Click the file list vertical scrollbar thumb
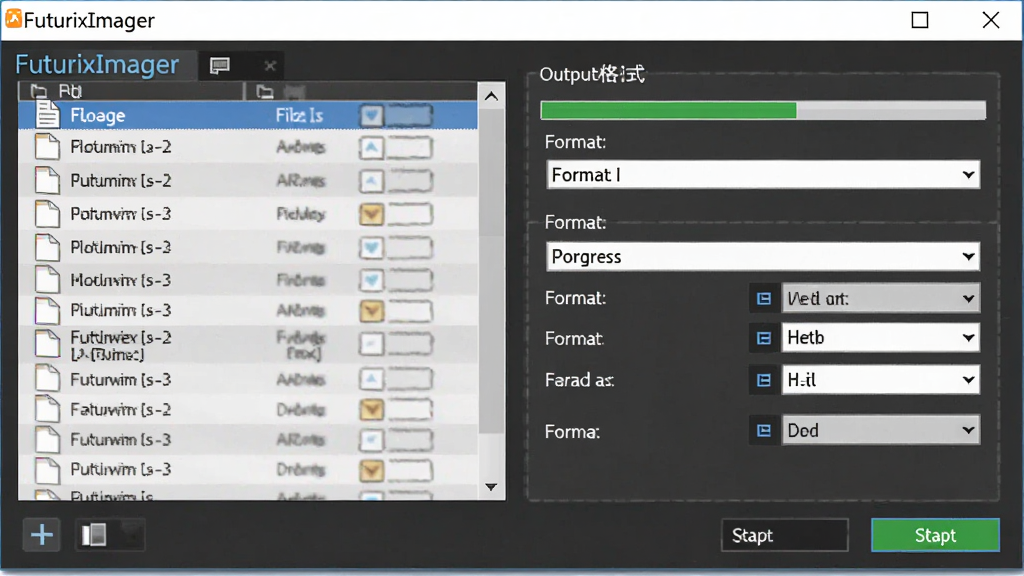This screenshot has width=1024, height=576. 492,271
